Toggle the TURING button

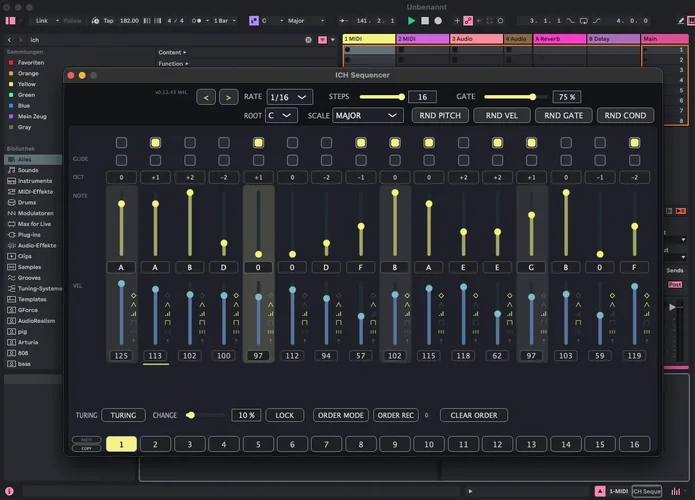pos(123,415)
